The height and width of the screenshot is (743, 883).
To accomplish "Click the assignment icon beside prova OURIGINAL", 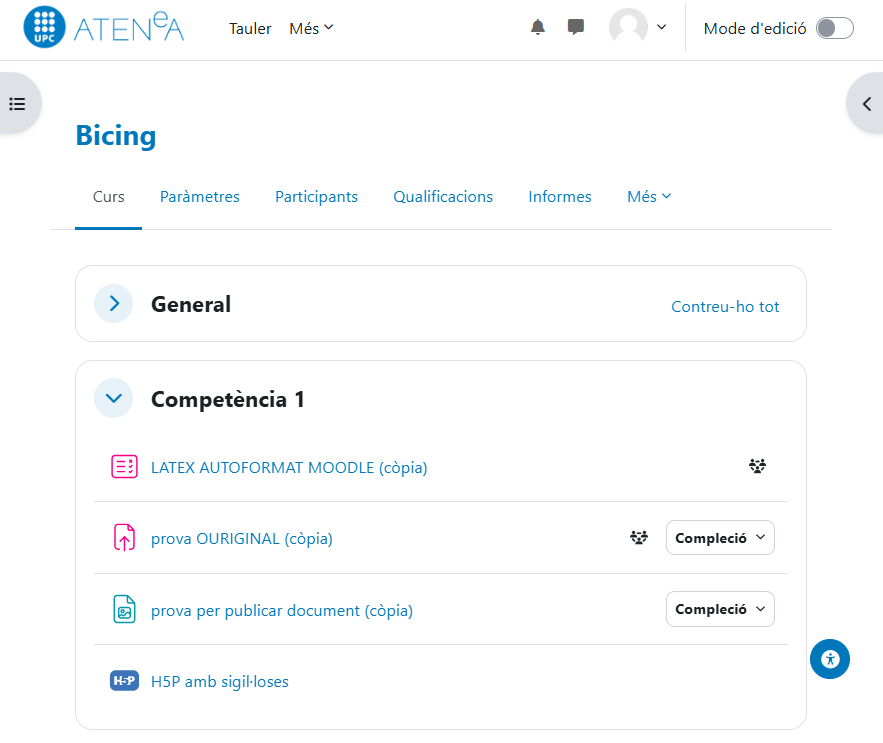I will pyautogui.click(x=124, y=538).
